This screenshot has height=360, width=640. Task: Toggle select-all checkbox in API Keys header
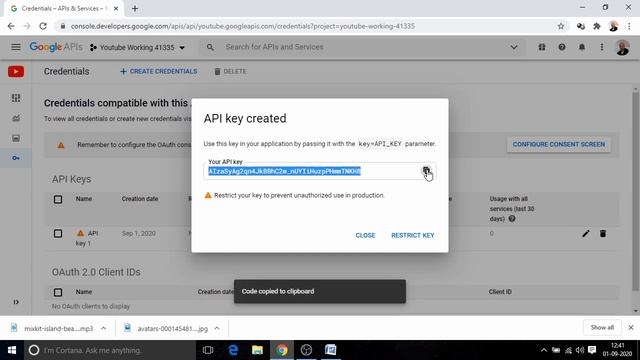click(58, 199)
